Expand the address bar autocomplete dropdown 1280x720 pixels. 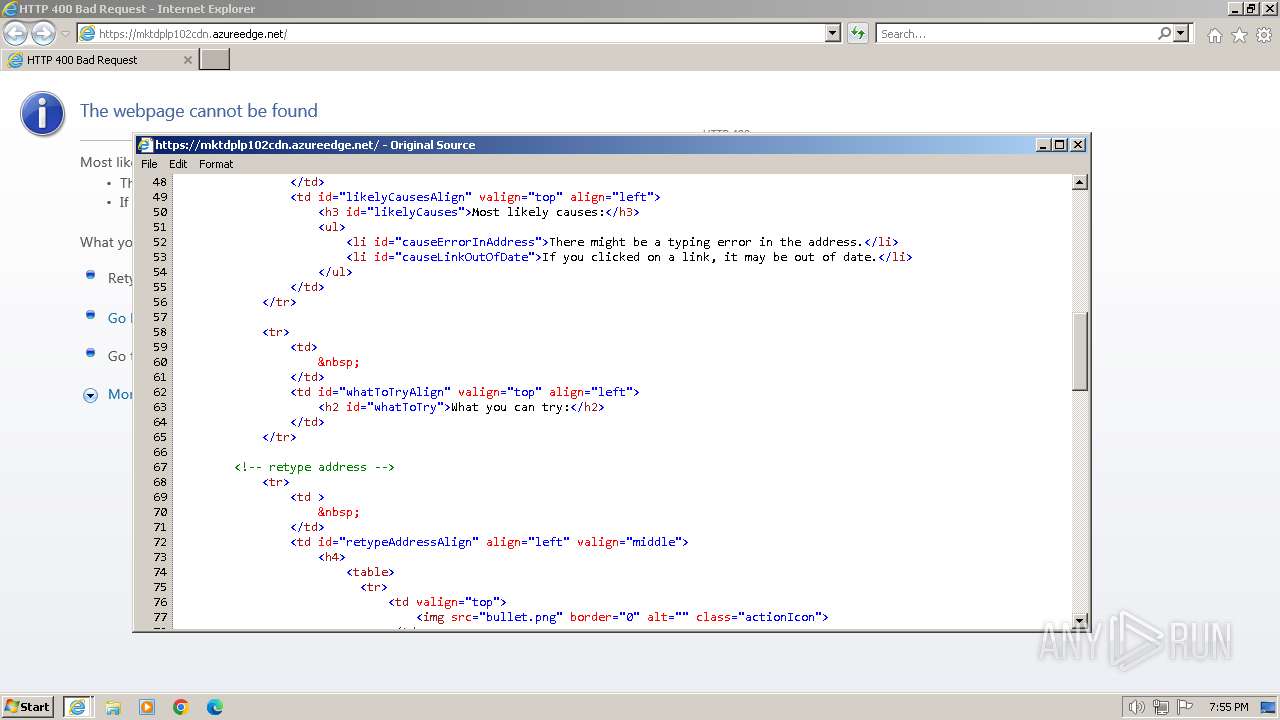tap(833, 33)
